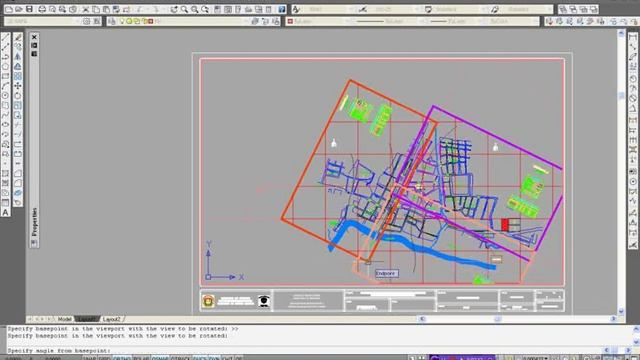
Task: Open the Lineweight control dropdown
Action: (454, 21)
